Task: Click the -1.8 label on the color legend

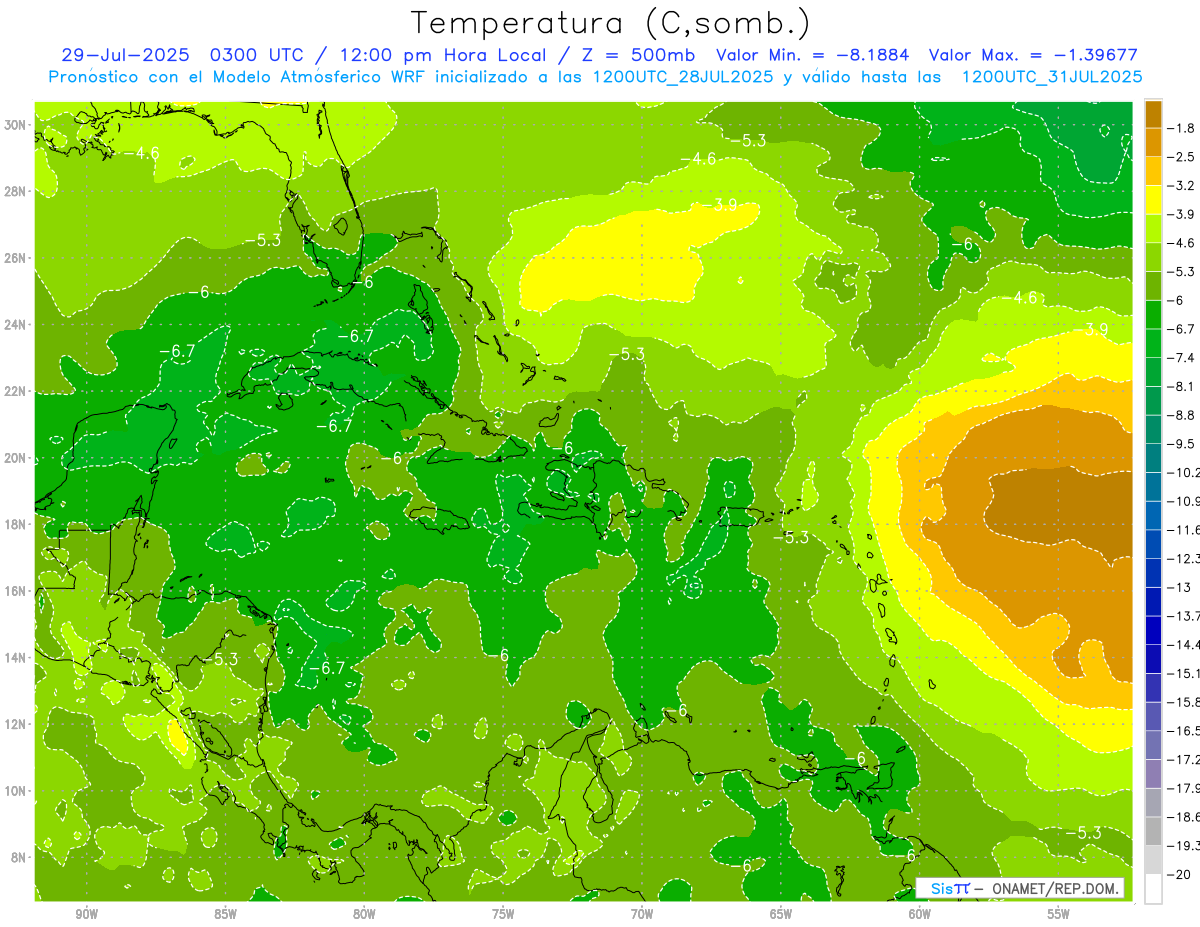Action: (x=1182, y=128)
